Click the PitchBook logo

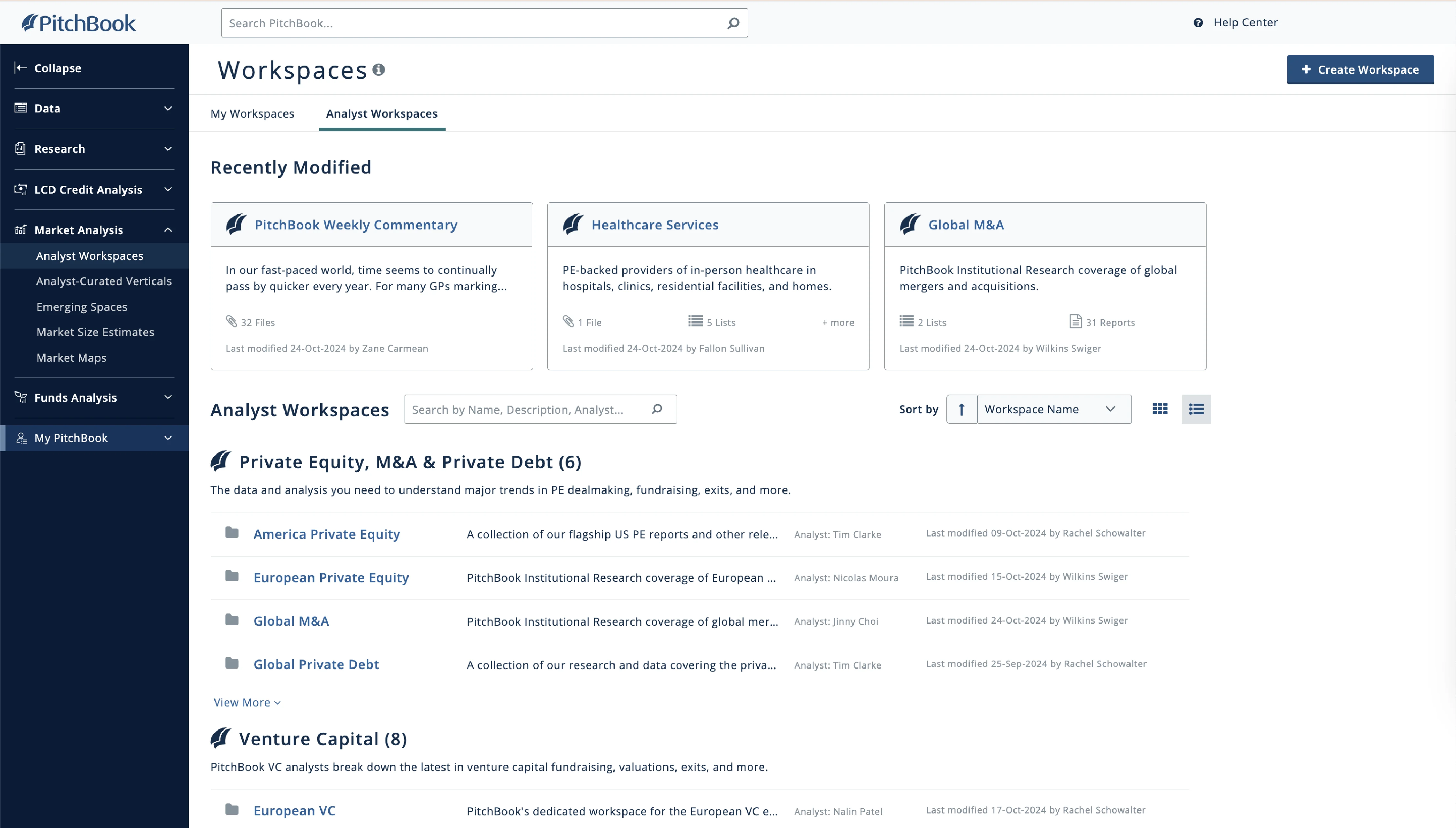pos(79,23)
